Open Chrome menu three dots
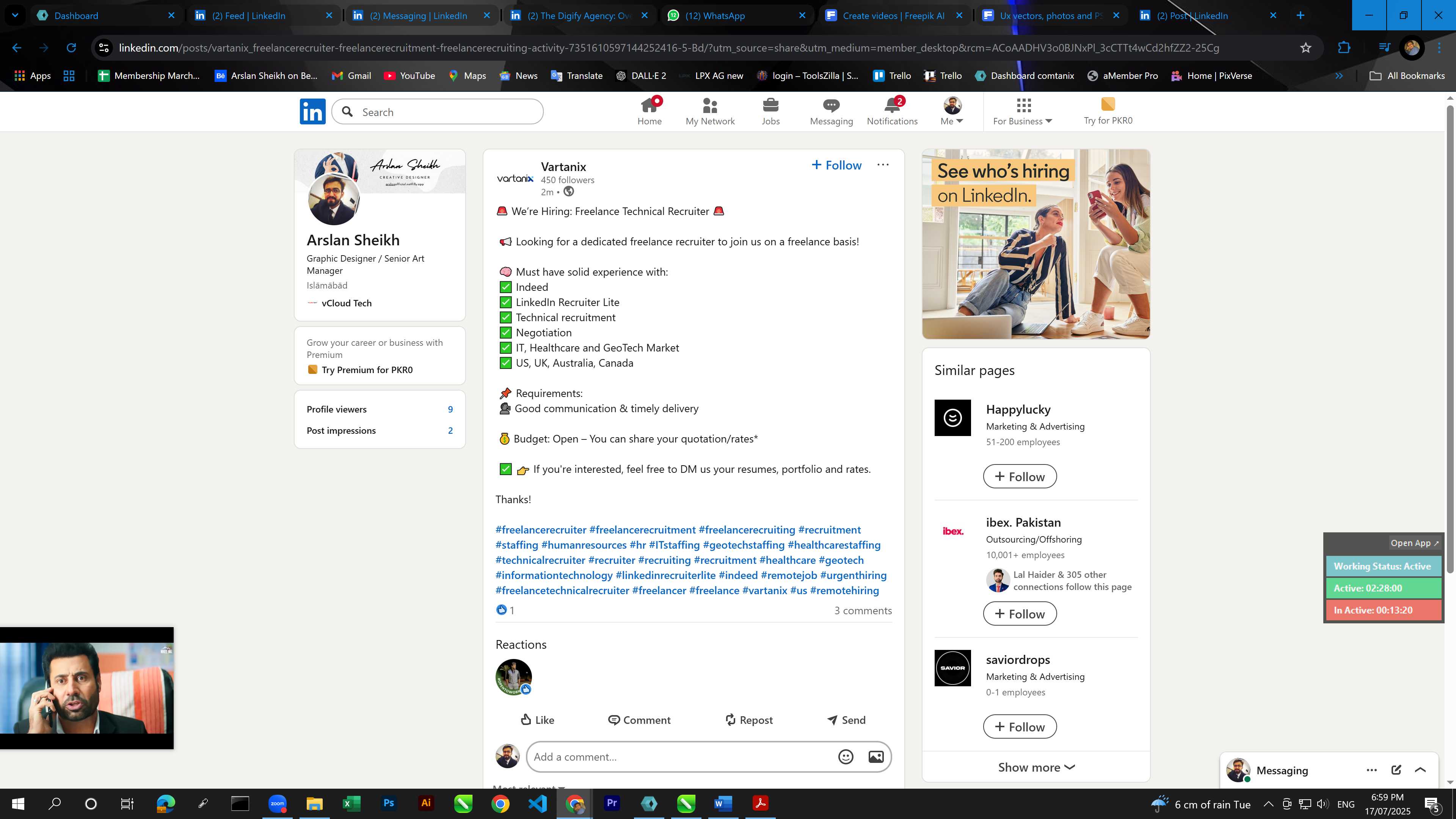Image resolution: width=1456 pixels, height=819 pixels. pyautogui.click(x=1440, y=48)
